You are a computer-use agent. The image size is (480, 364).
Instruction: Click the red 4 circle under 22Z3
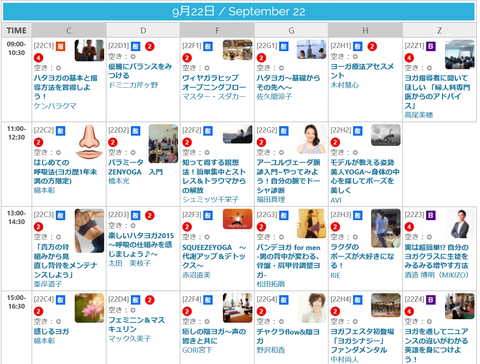point(409,227)
